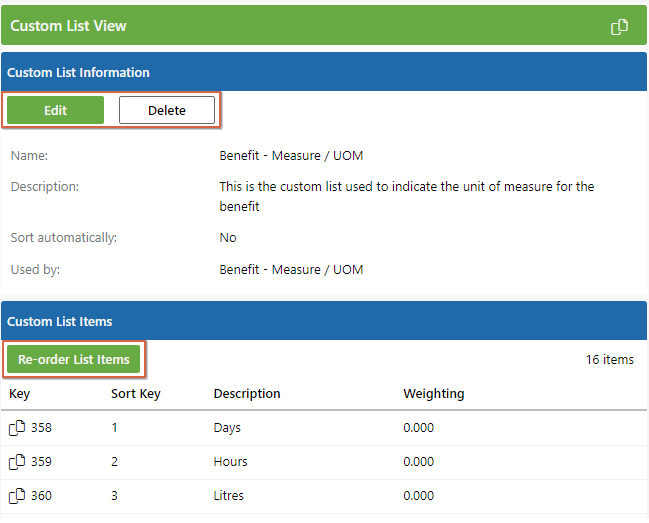Open the item with key 359
Viewport: 649px width, 523px height.
click(41, 462)
